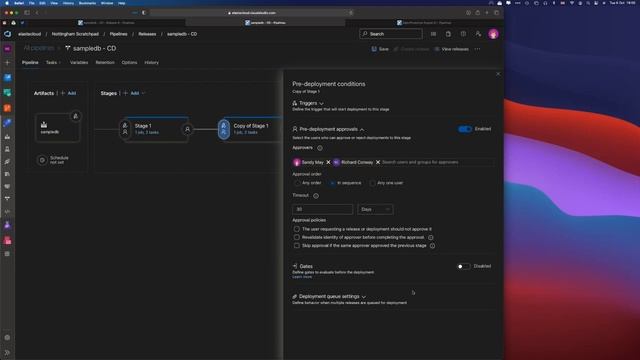640x360 pixels.
Task: Open more actions ellipsis next to View releases
Action: 478,49
